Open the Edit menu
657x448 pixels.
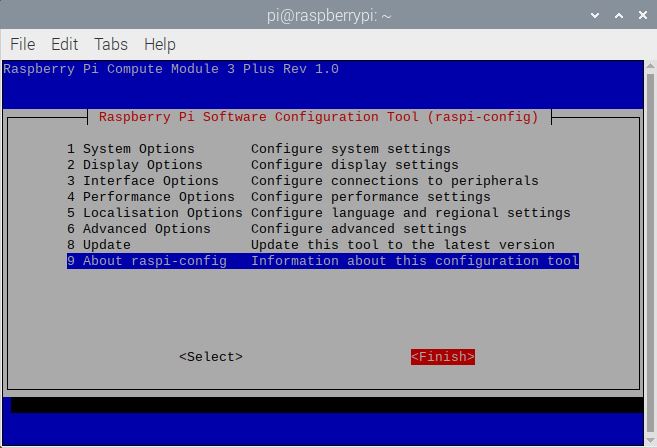point(65,44)
